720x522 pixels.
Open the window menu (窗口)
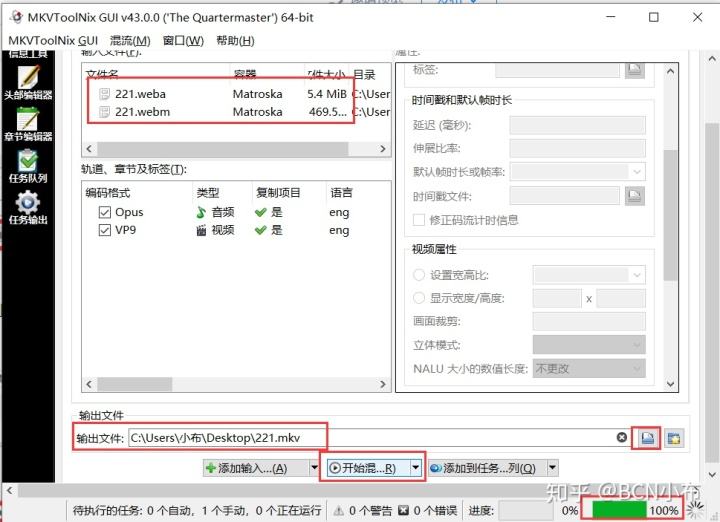(x=183, y=41)
